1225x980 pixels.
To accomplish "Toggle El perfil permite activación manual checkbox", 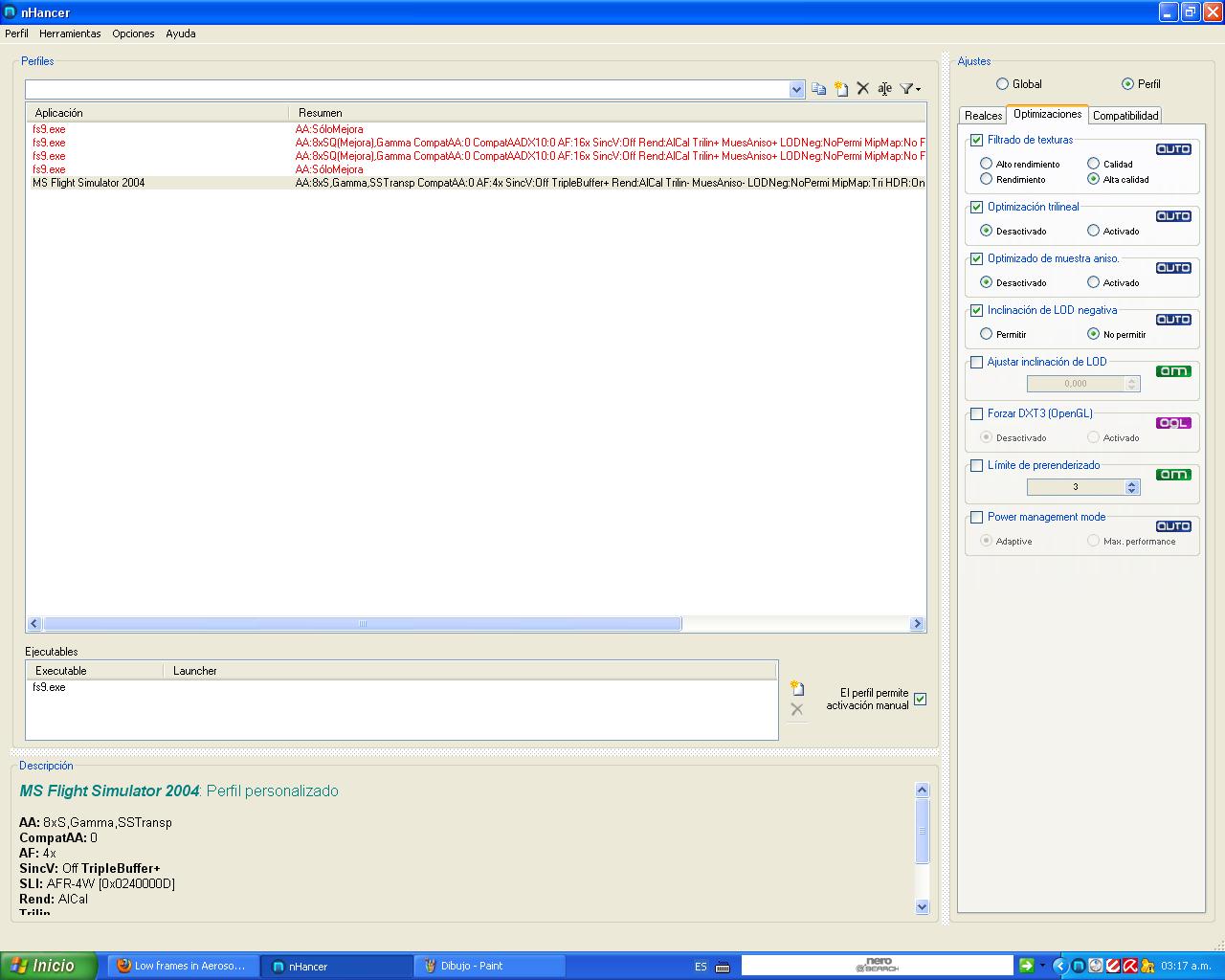I will tap(920, 699).
